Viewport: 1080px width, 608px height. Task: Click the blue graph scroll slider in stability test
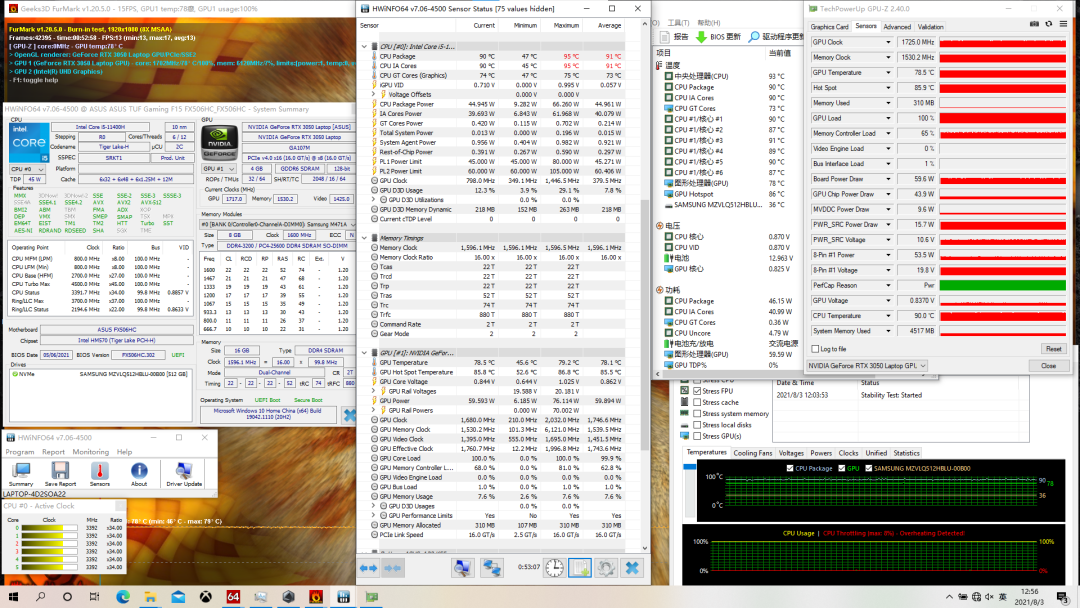coord(689,467)
